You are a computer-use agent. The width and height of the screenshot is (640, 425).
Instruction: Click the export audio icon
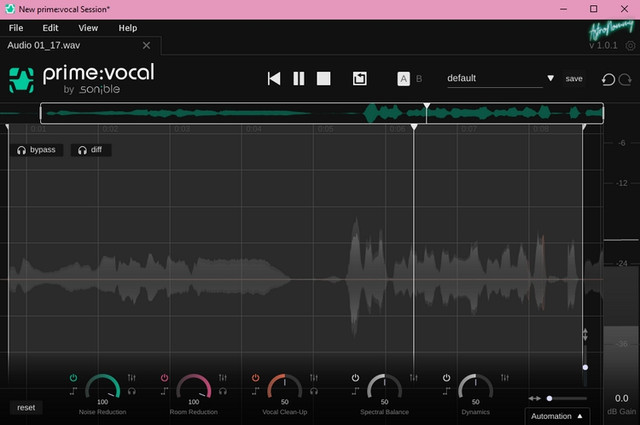(360, 78)
